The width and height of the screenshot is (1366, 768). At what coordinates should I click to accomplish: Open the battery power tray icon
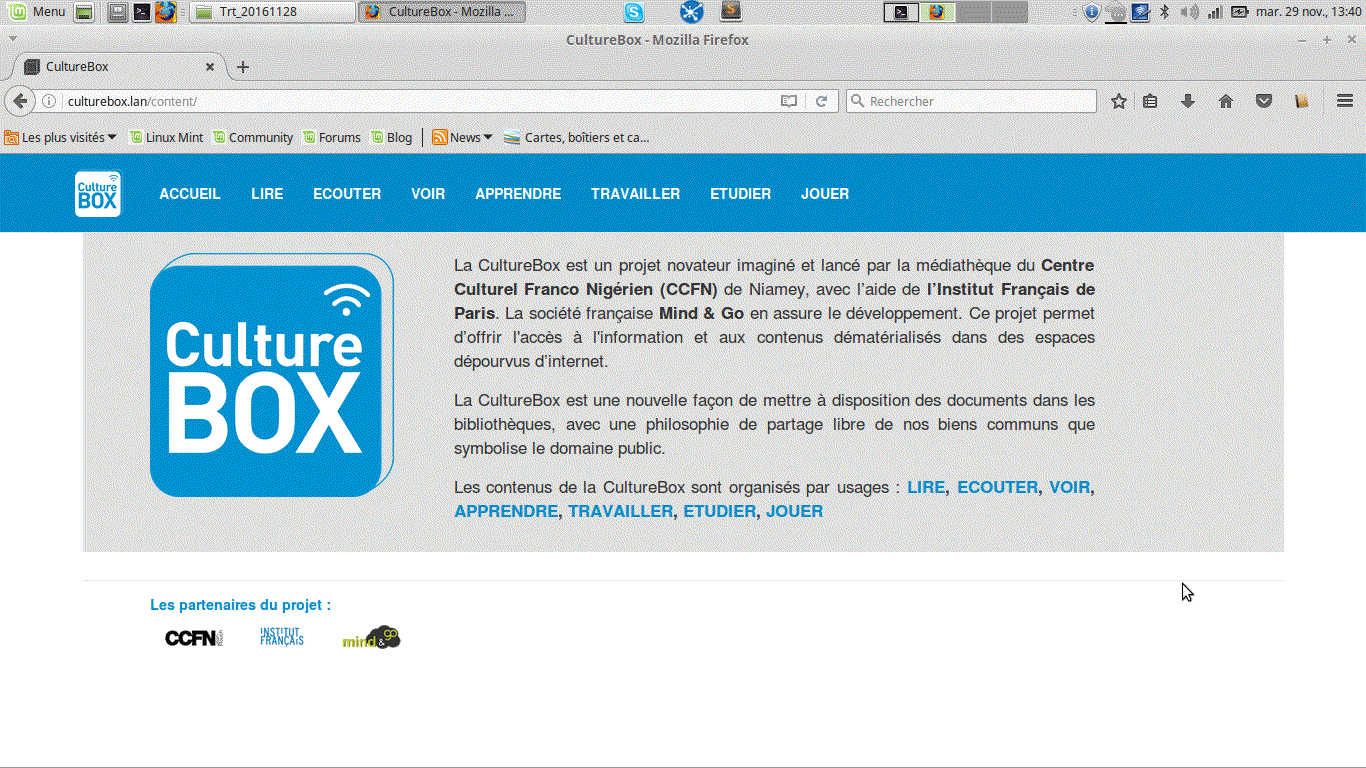1240,12
